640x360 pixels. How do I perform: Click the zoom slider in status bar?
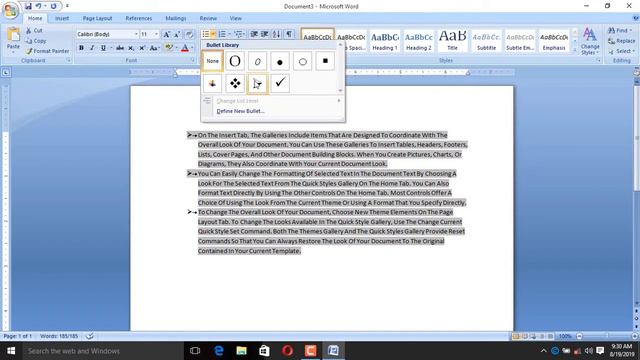click(607, 336)
